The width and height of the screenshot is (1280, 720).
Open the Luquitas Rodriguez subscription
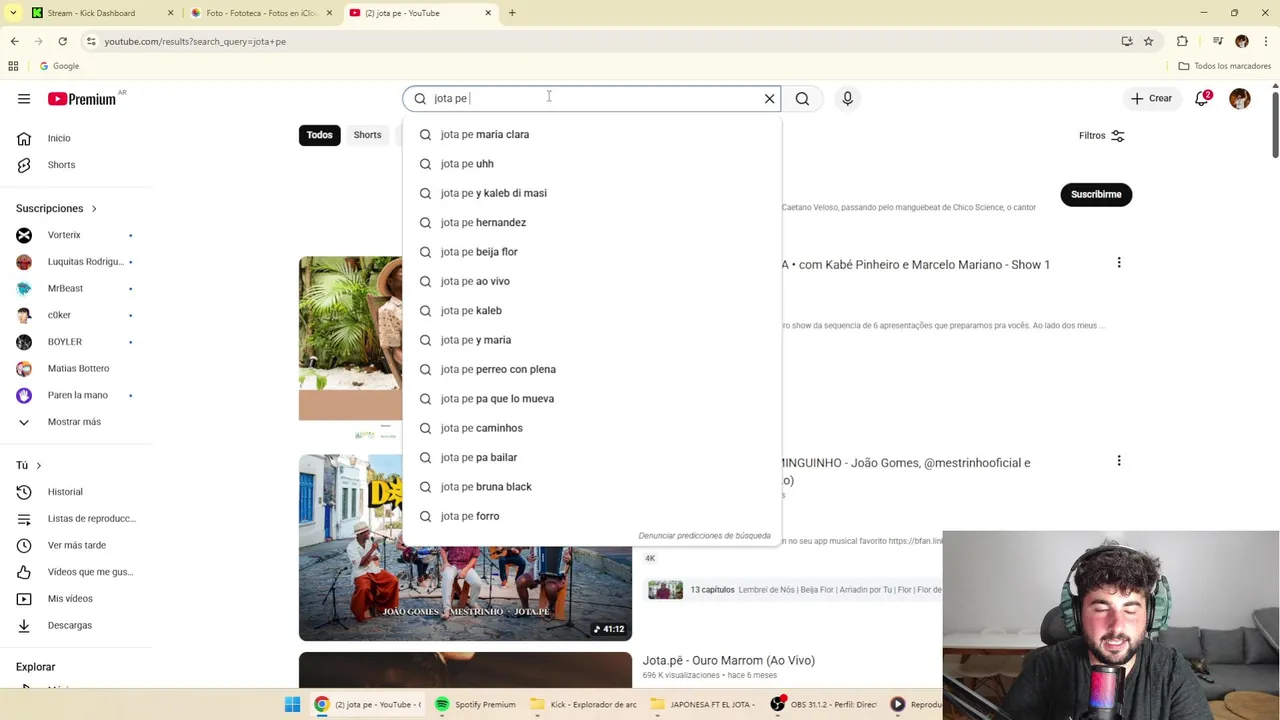tap(76, 262)
